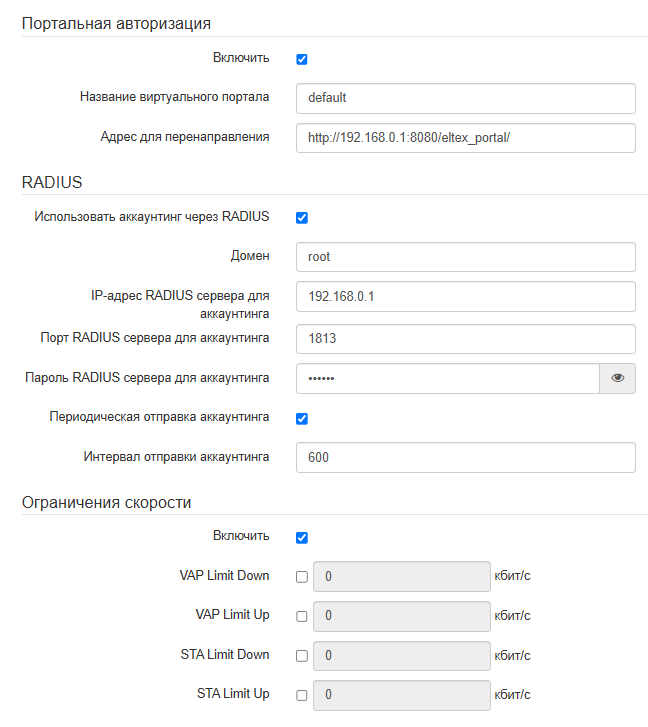Toggle Ограничения скорости Включить checkbox
Image resolution: width=648 pixels, height=727 pixels.
[x=302, y=537]
